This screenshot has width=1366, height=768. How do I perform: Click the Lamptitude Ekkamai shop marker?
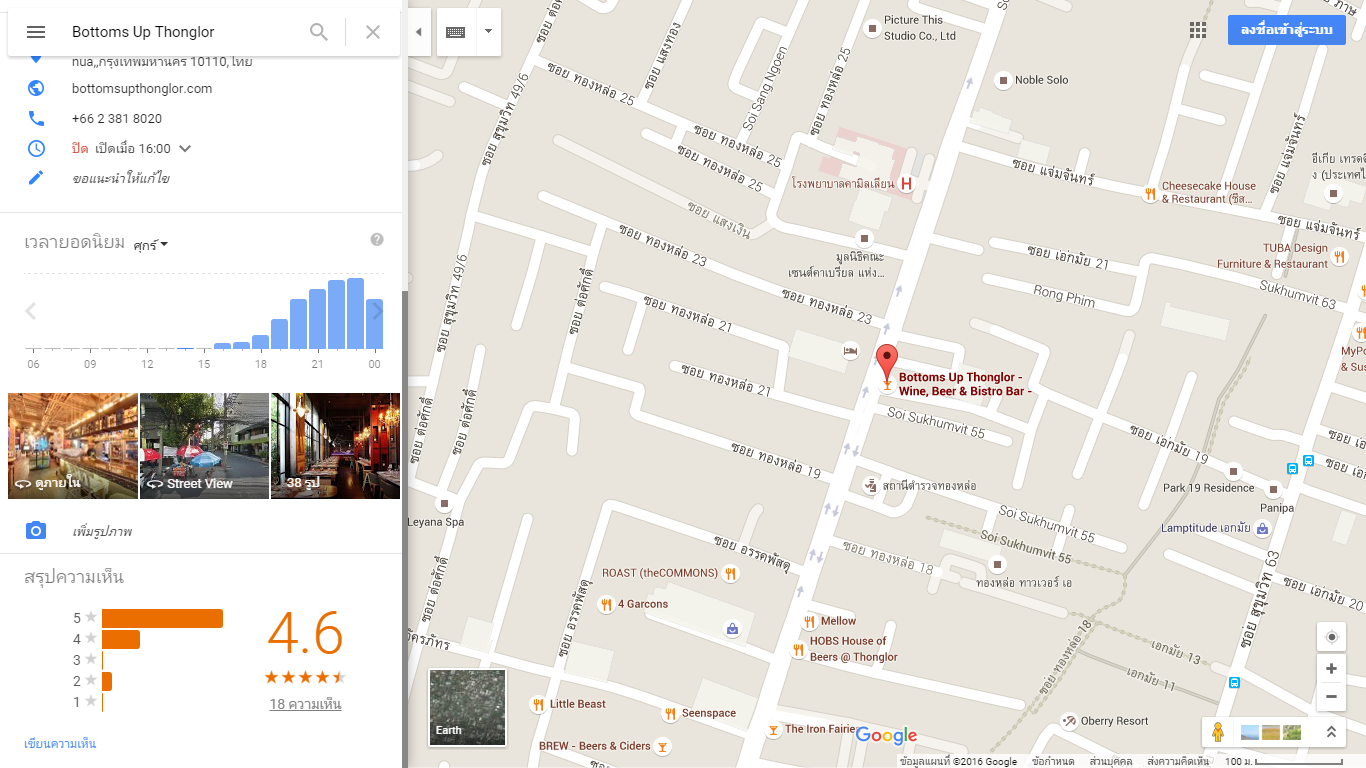(1262, 528)
